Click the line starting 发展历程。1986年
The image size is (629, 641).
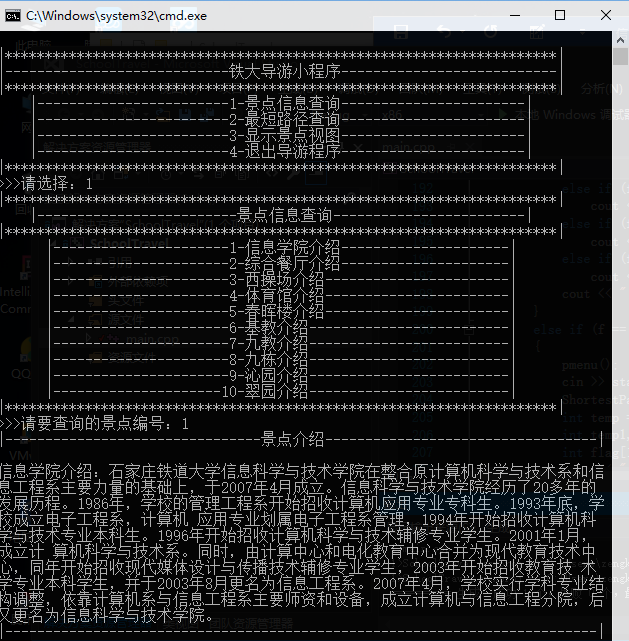[302, 504]
